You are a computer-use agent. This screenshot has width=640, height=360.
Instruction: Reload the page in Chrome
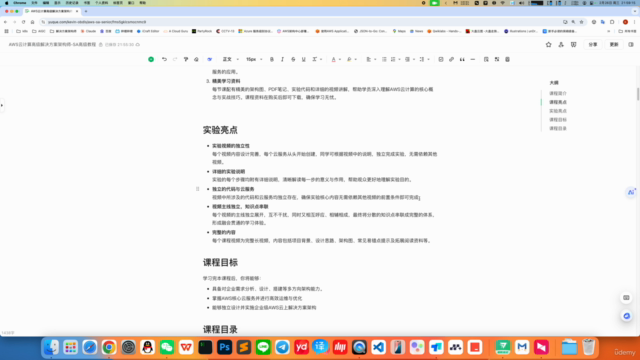coord(23,22)
